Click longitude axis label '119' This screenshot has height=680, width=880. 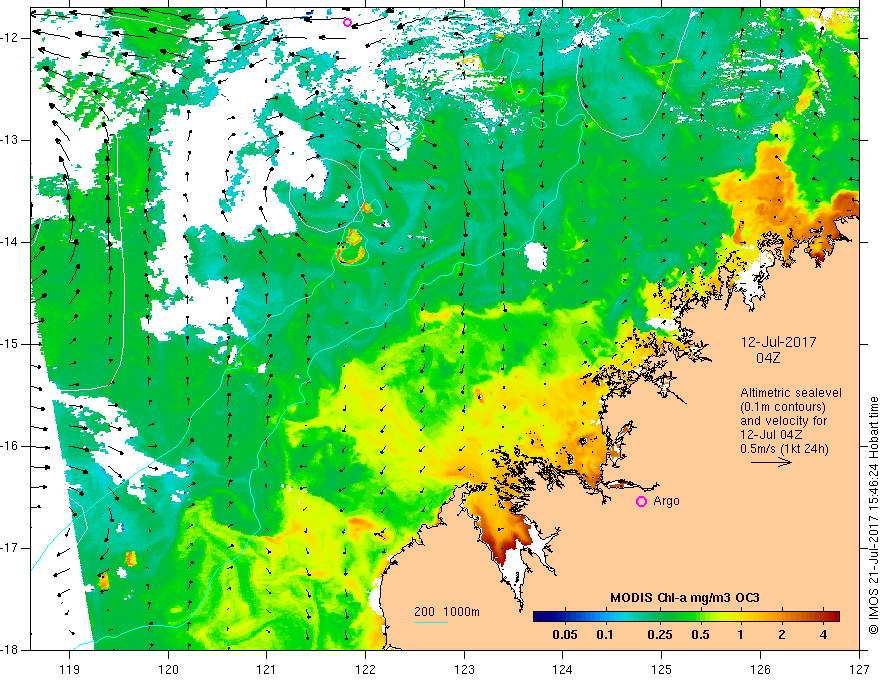click(x=70, y=669)
